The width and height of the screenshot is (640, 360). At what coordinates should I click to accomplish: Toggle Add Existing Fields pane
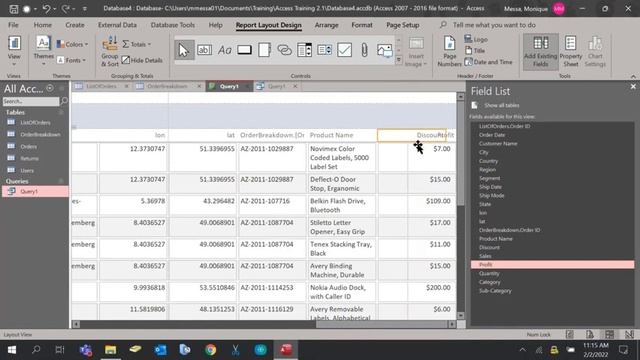coord(540,52)
